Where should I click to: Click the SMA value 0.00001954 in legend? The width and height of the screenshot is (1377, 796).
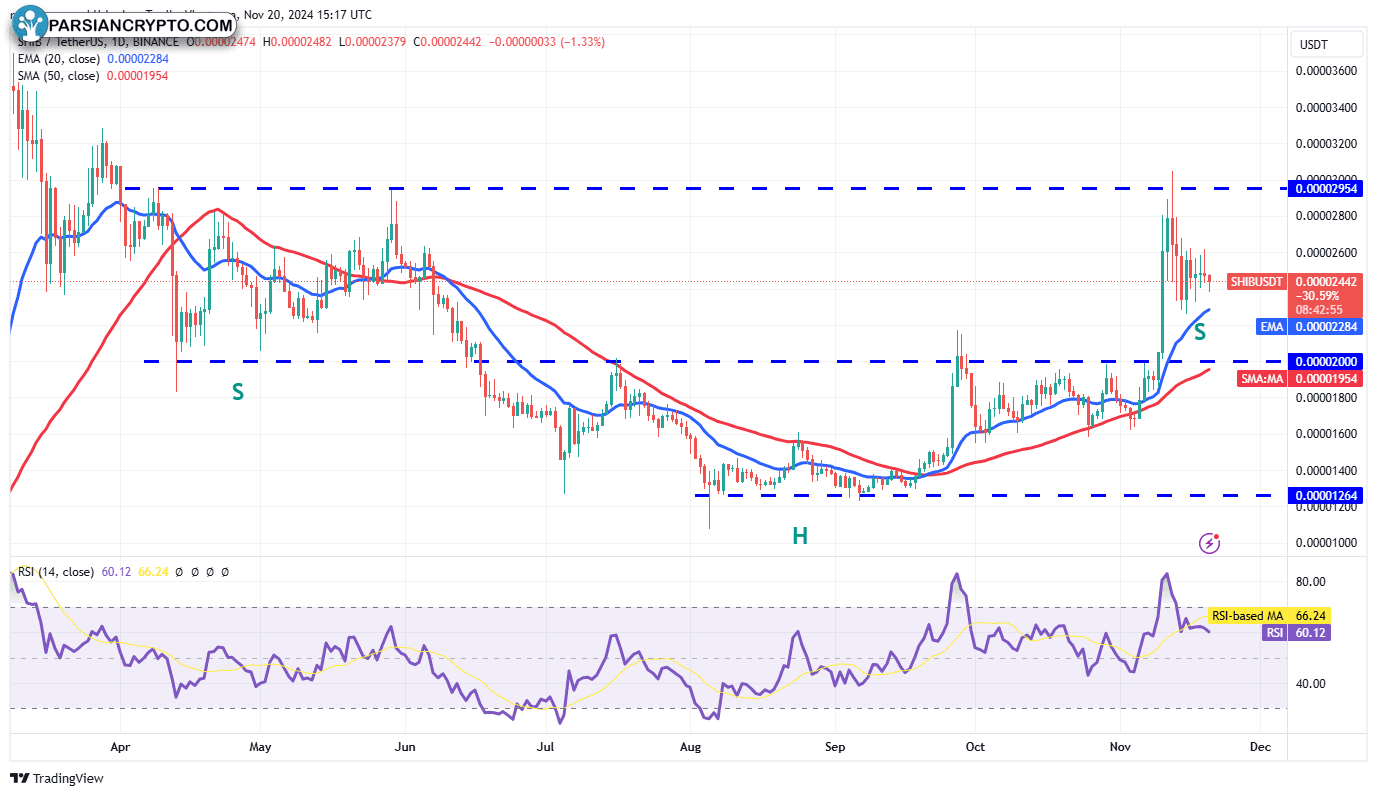point(137,76)
